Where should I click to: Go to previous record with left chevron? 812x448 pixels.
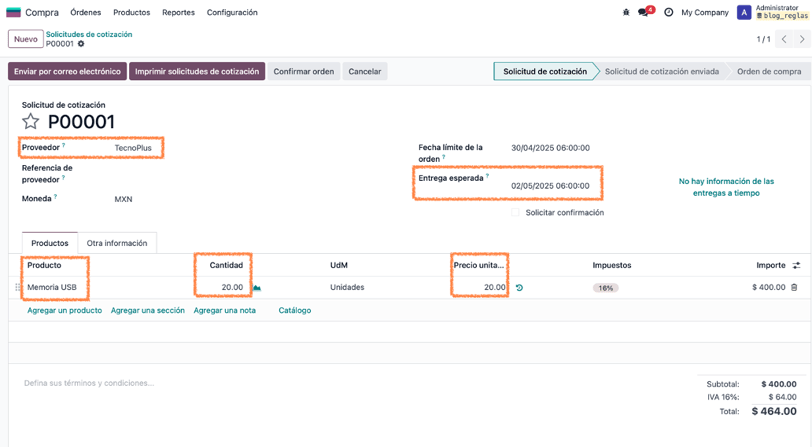point(784,39)
